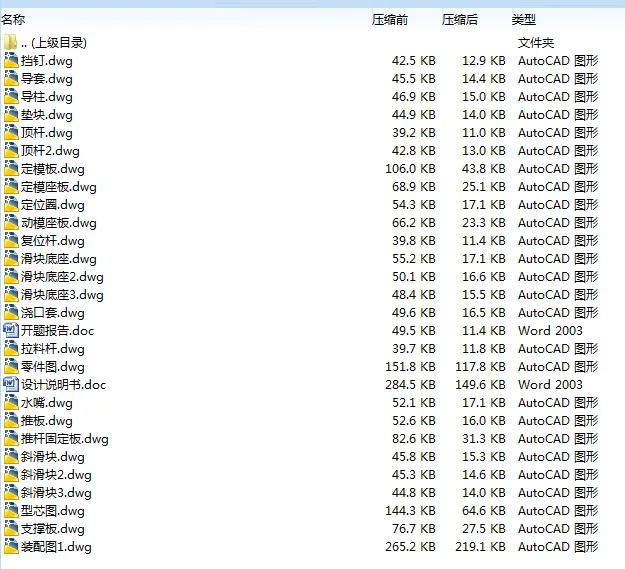
Task: Sort by the 压缩前 column header
Action: (390, 19)
